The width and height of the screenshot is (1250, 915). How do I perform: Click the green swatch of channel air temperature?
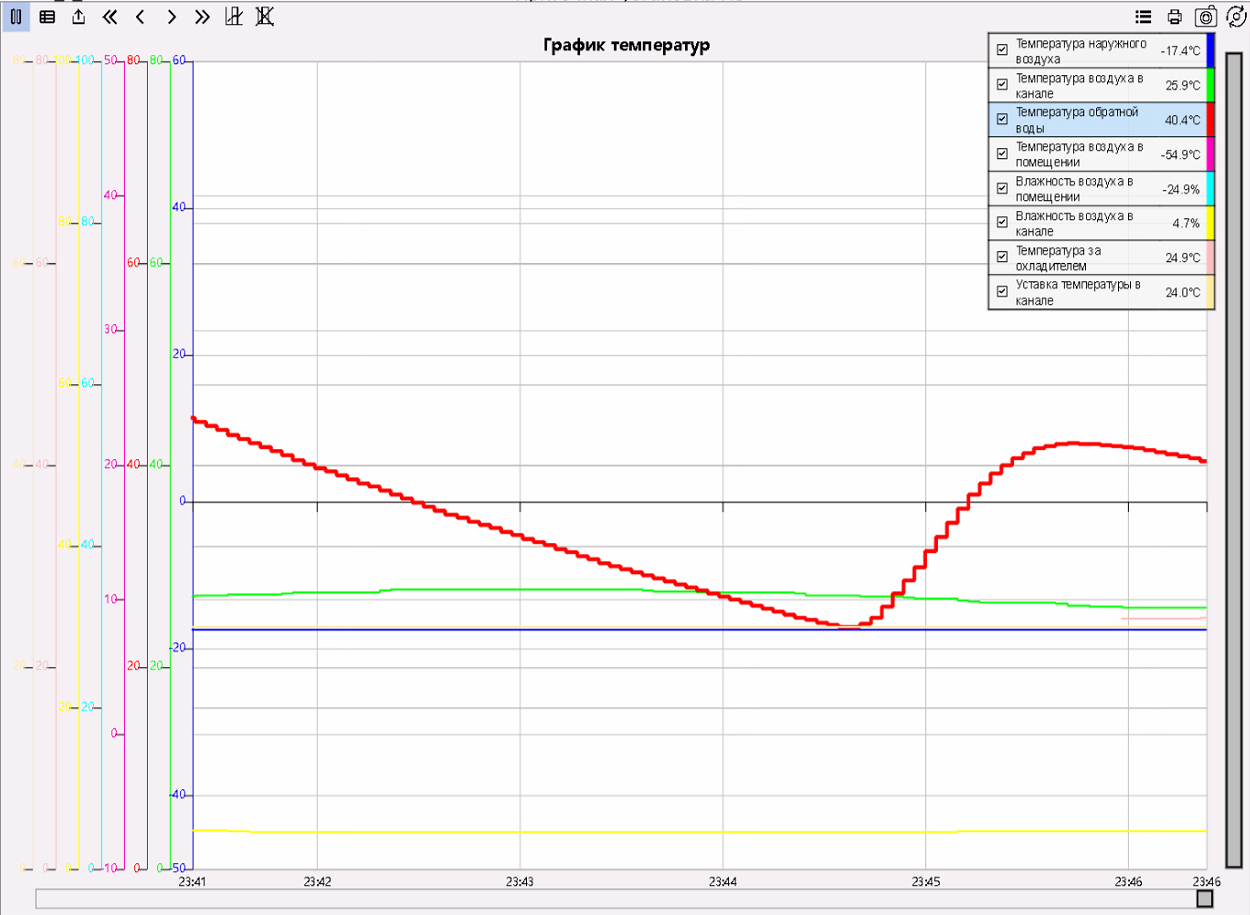(x=1209, y=85)
